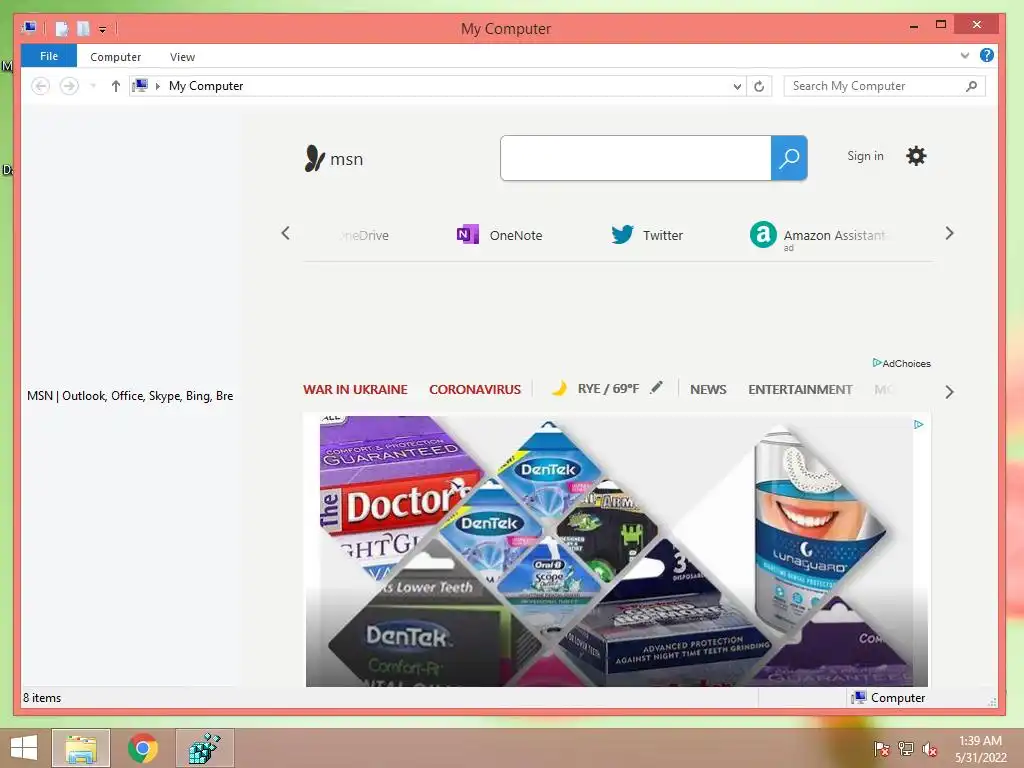The image size is (1024, 768).
Task: Refresh the My Computer address bar
Action: coord(759,86)
